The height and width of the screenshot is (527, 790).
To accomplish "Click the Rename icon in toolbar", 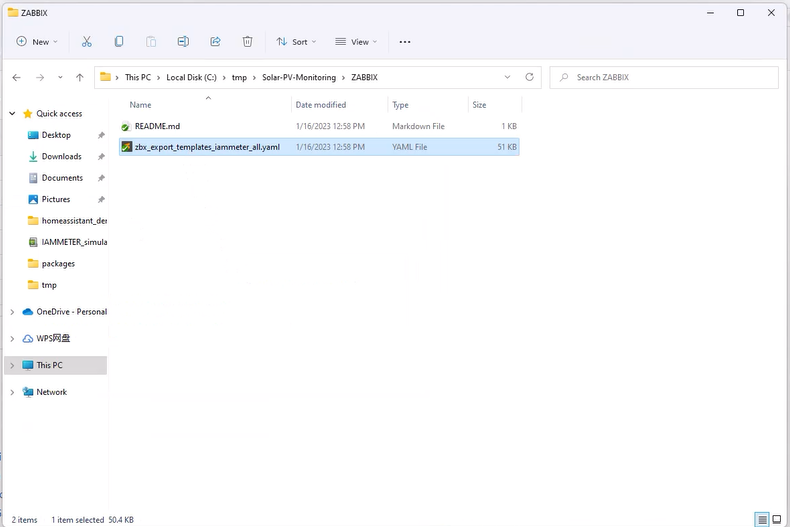I will 183,42.
